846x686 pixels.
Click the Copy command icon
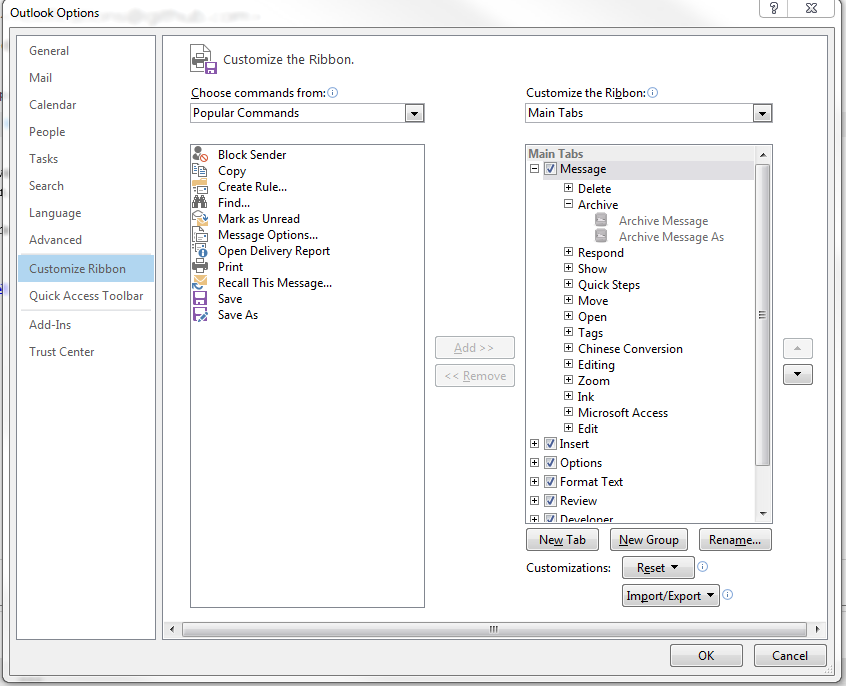click(200, 171)
